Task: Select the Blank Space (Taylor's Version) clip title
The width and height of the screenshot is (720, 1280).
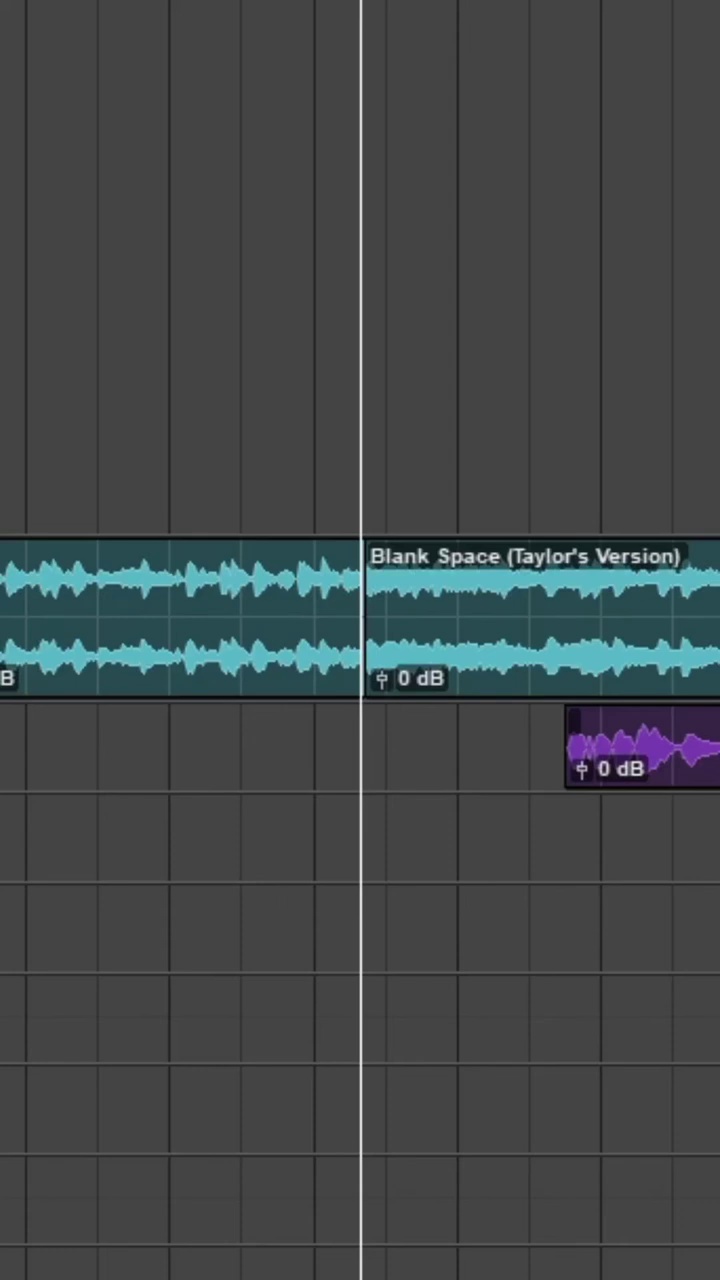Action: (525, 557)
